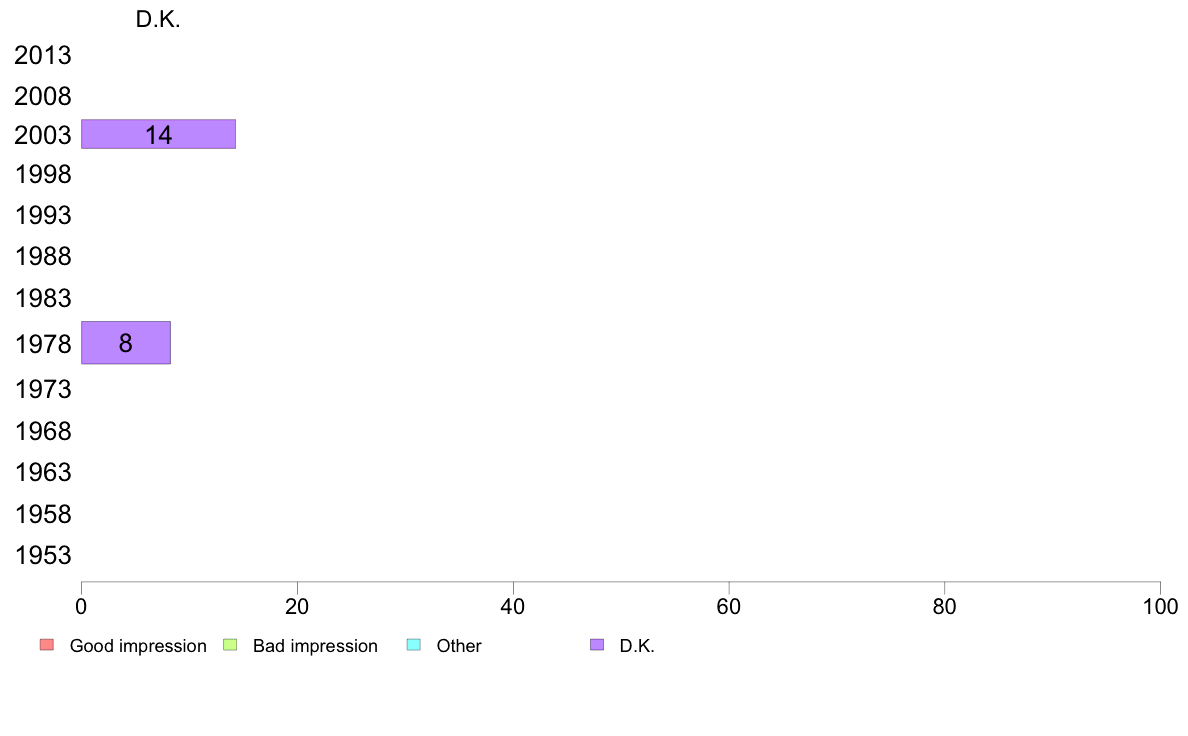Click the 100 axis tick label
Image resolution: width=1188 pixels, height=736 pixels.
1160,606
